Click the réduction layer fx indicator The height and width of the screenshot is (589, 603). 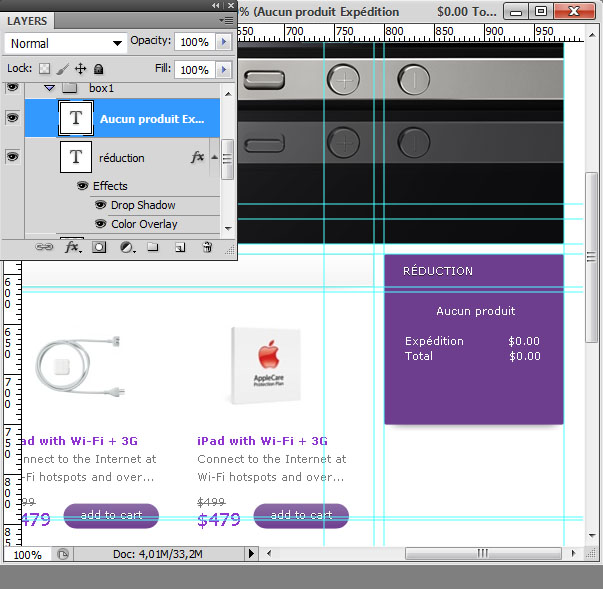pos(197,157)
